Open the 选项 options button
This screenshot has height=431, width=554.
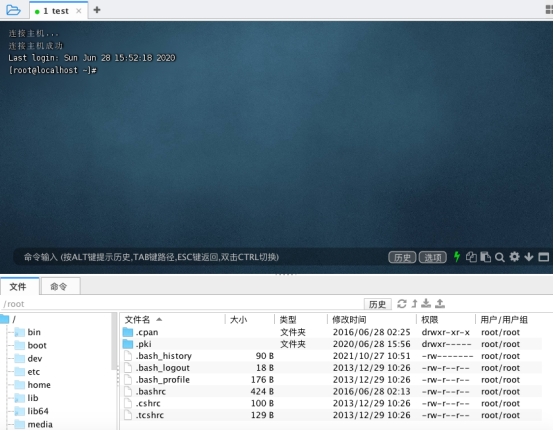433,257
